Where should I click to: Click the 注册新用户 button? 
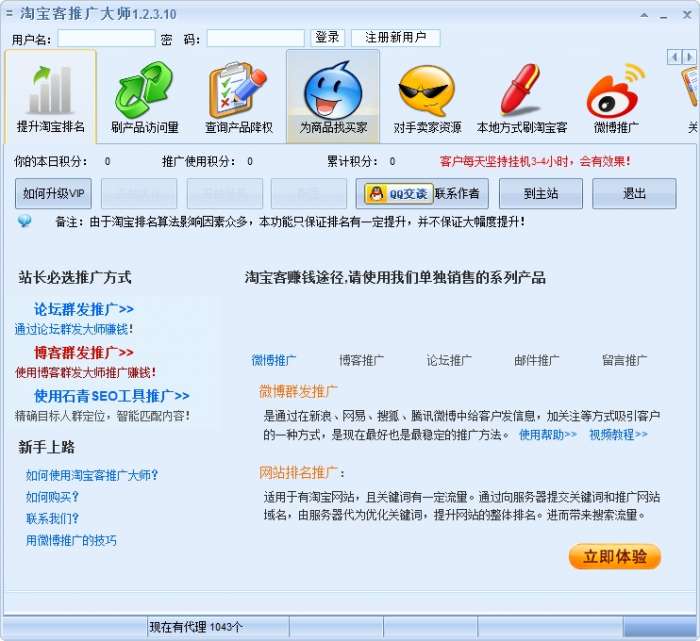click(x=396, y=37)
